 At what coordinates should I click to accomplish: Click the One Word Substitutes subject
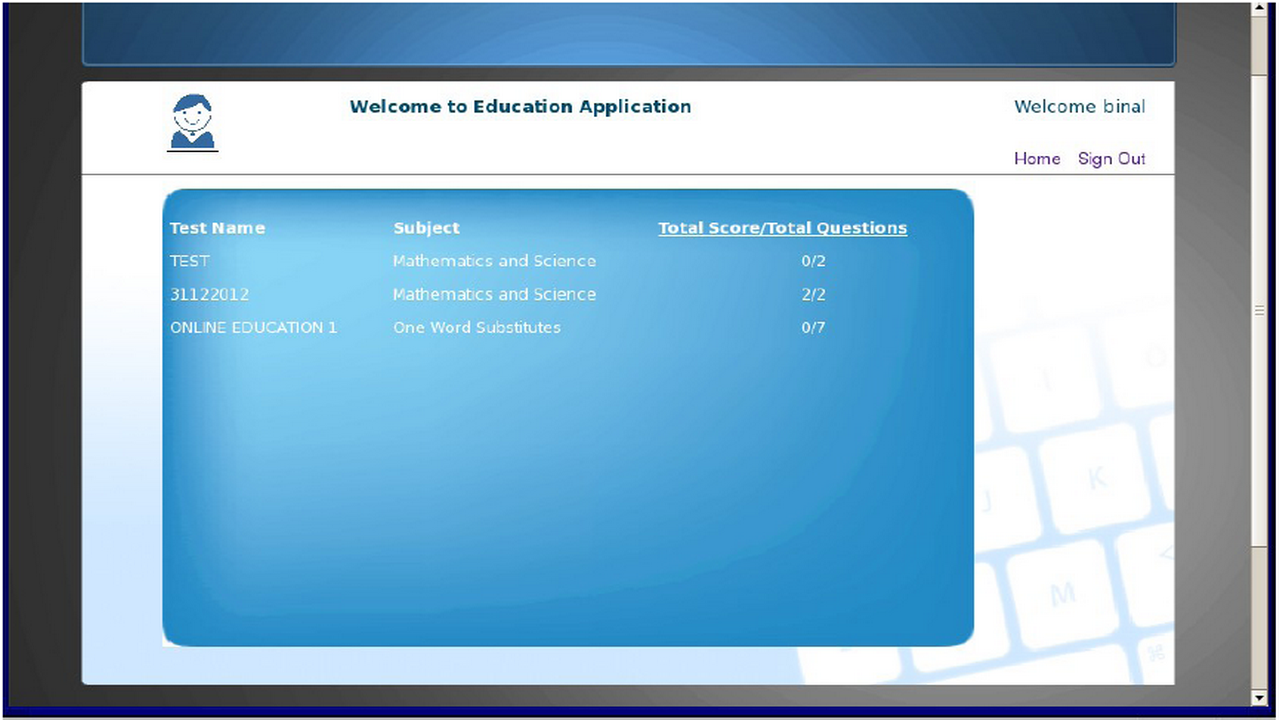point(477,328)
